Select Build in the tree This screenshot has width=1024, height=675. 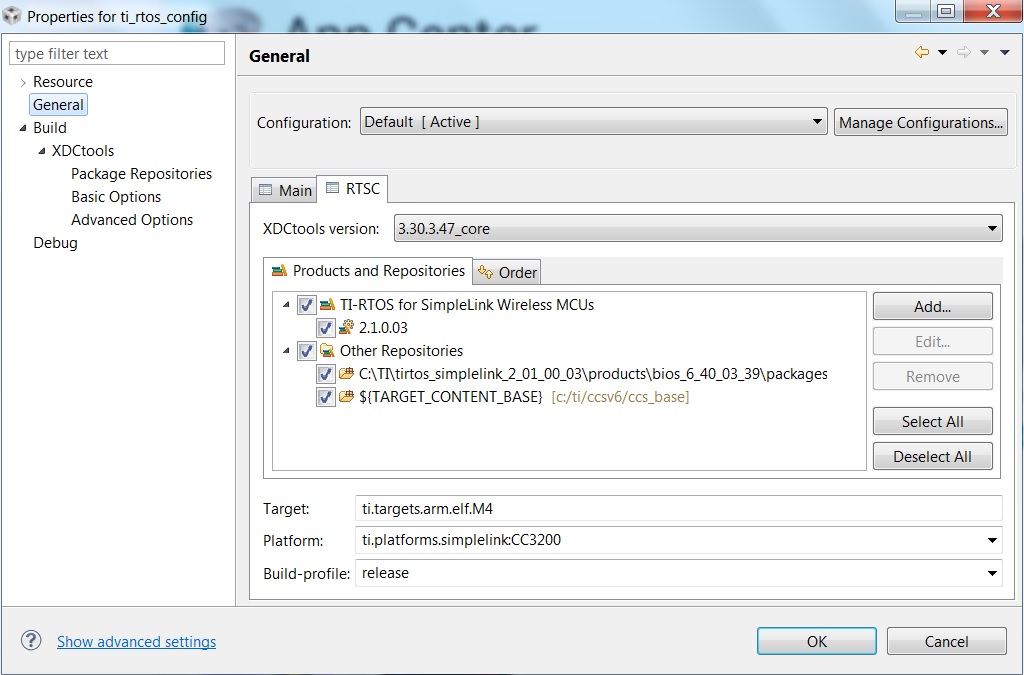coord(50,128)
